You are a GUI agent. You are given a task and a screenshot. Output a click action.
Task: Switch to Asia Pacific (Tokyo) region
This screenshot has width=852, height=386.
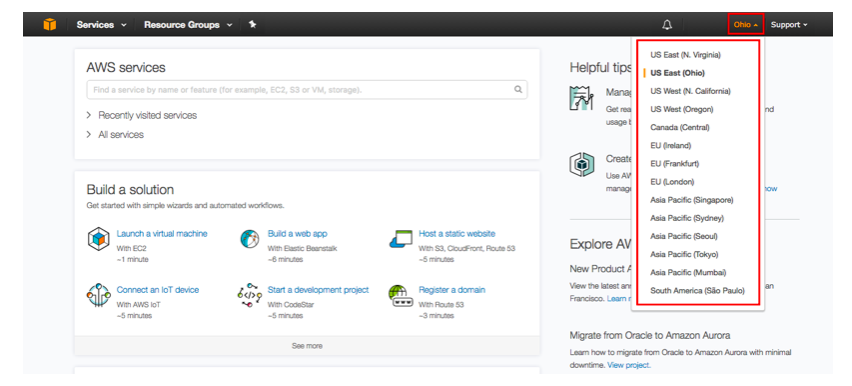(684, 254)
